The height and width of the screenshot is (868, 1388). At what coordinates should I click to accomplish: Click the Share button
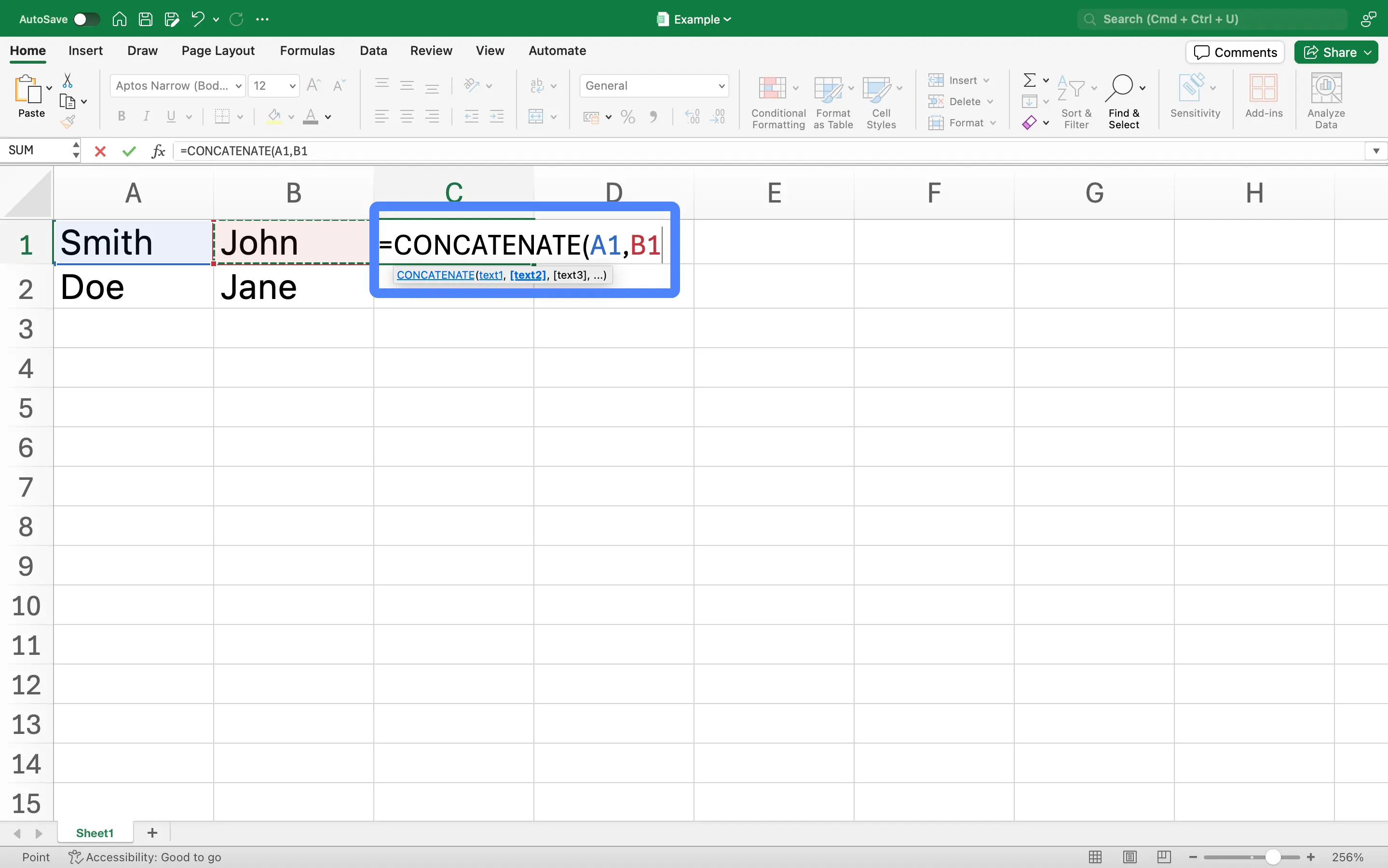tap(1336, 52)
